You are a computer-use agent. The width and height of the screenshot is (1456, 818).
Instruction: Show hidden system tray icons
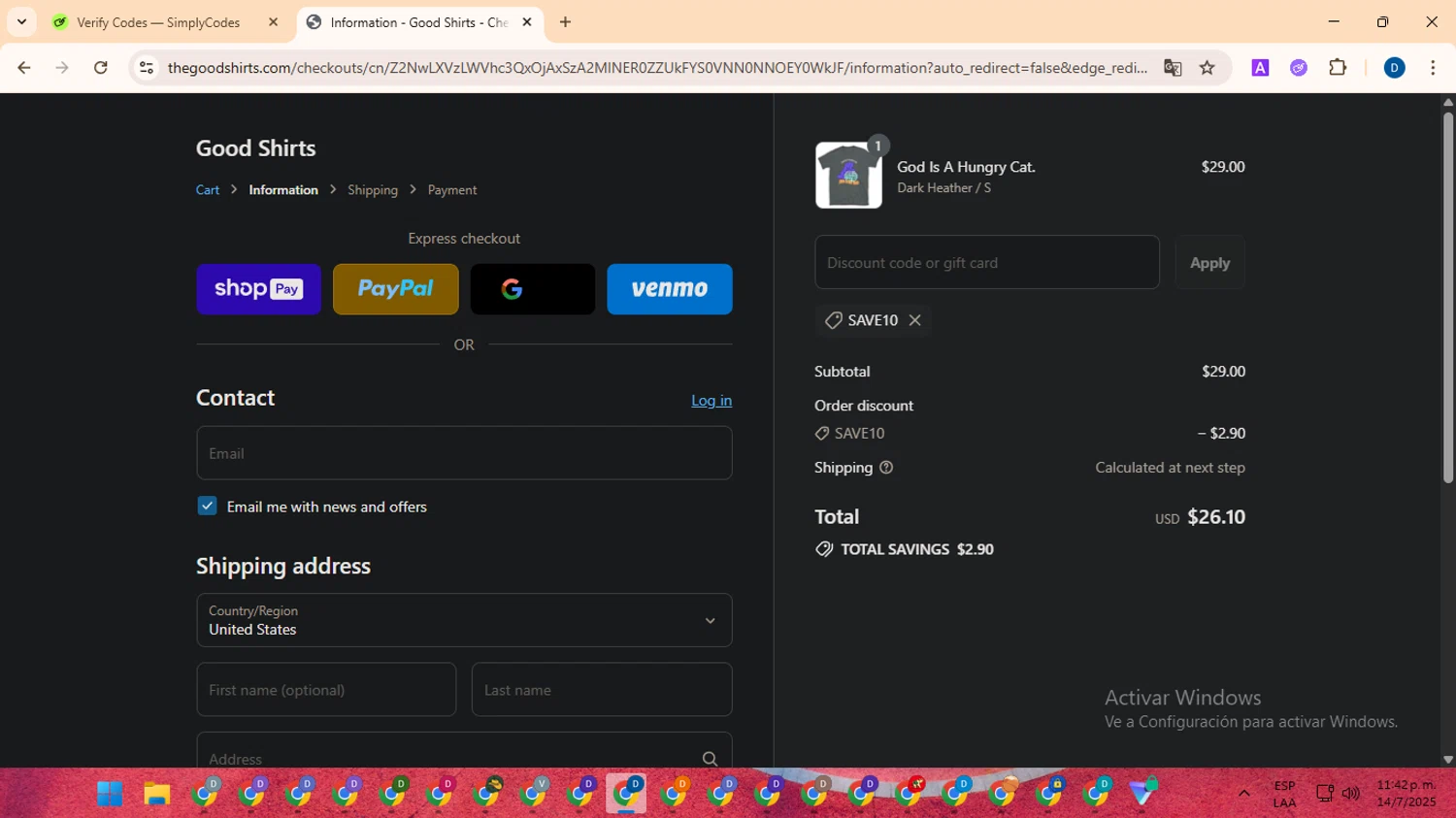click(1243, 794)
